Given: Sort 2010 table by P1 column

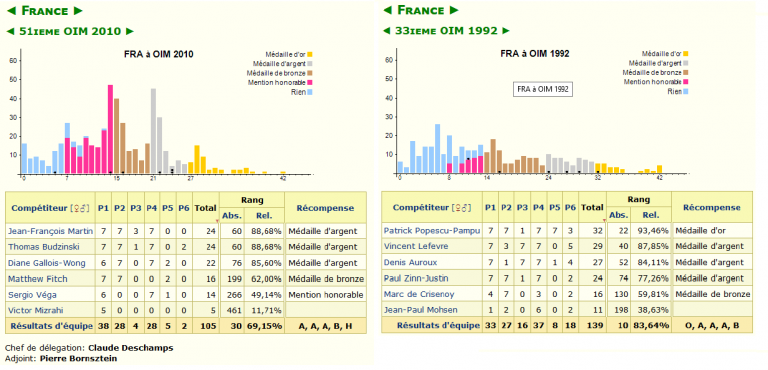Looking at the screenshot, I should click(103, 208).
